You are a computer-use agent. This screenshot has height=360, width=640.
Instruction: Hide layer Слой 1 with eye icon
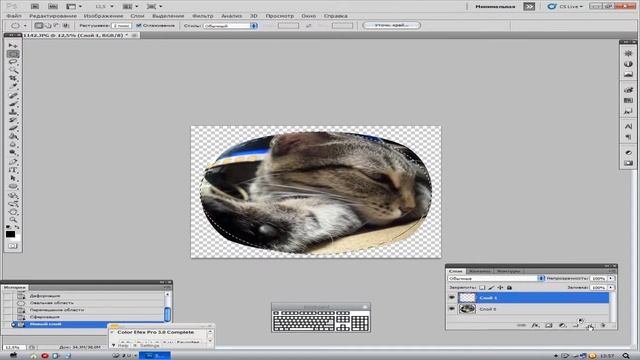[x=452, y=298]
